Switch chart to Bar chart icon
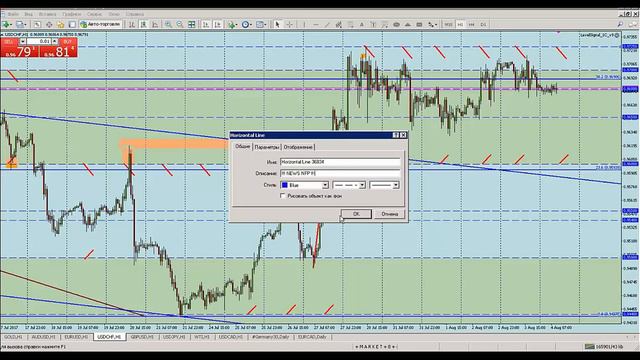Screen dimensions: 640x360 pyautogui.click(x=132, y=24)
